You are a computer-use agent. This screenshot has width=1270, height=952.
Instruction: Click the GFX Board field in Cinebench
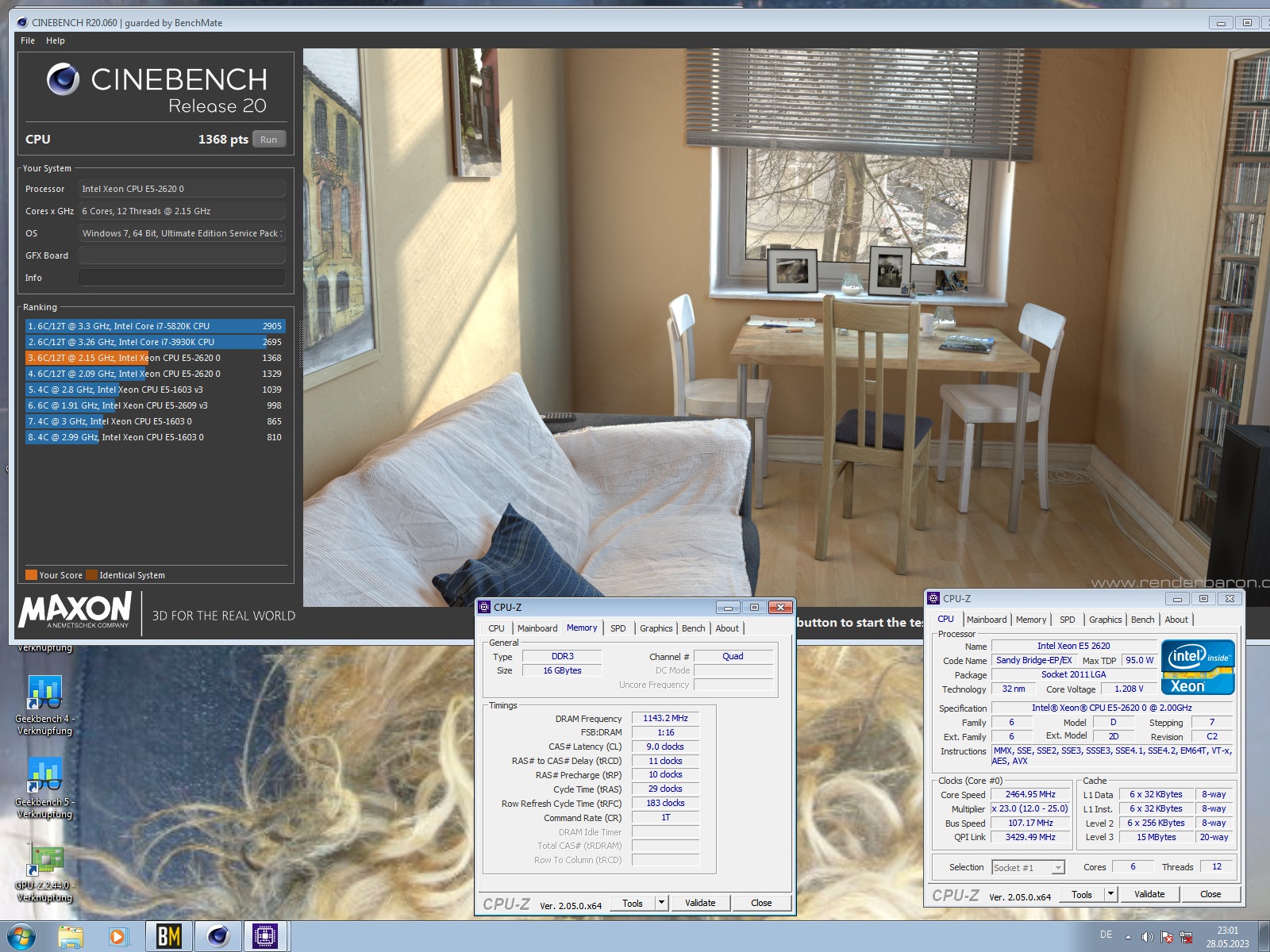pyautogui.click(x=182, y=255)
